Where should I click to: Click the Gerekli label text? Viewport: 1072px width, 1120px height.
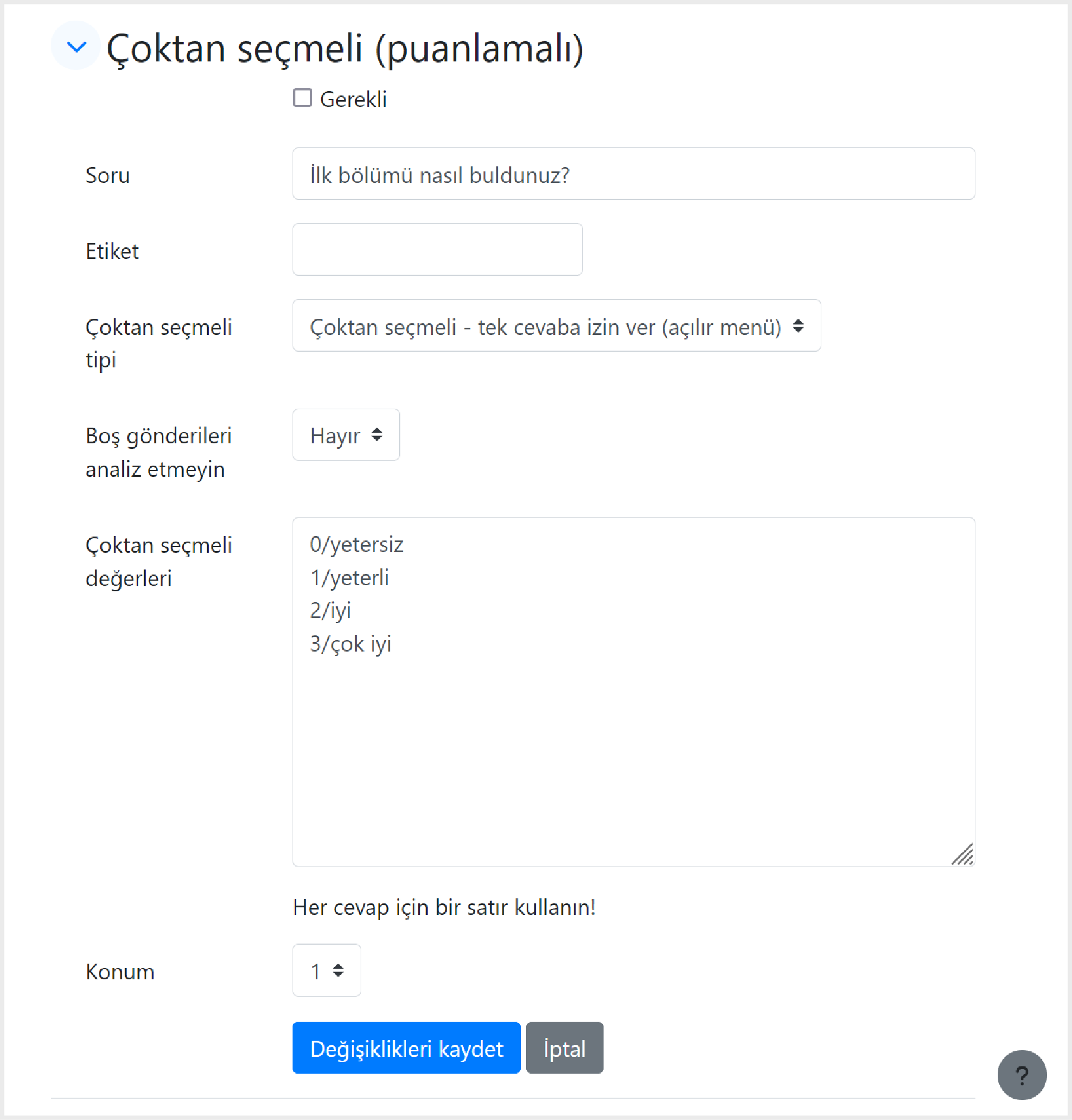[x=353, y=99]
